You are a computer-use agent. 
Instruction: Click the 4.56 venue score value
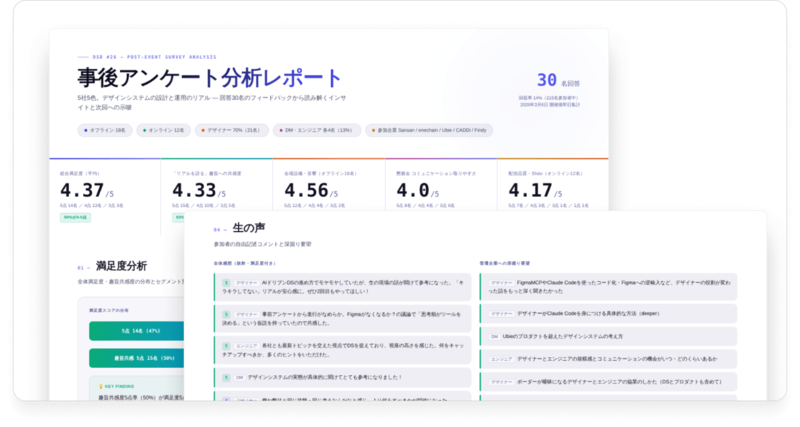pos(306,190)
